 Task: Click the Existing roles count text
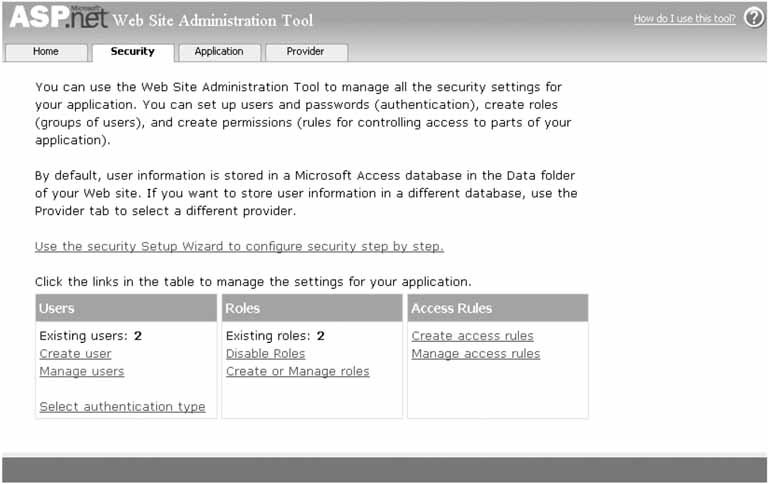(x=275, y=336)
